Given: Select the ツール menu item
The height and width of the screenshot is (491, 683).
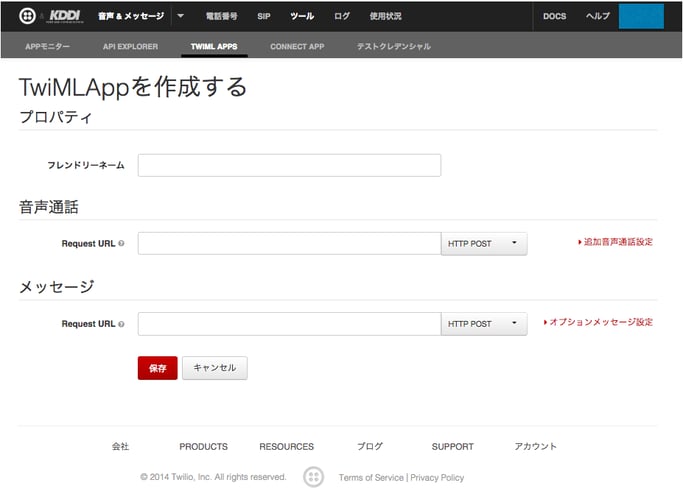Looking at the screenshot, I should pyautogui.click(x=302, y=16).
